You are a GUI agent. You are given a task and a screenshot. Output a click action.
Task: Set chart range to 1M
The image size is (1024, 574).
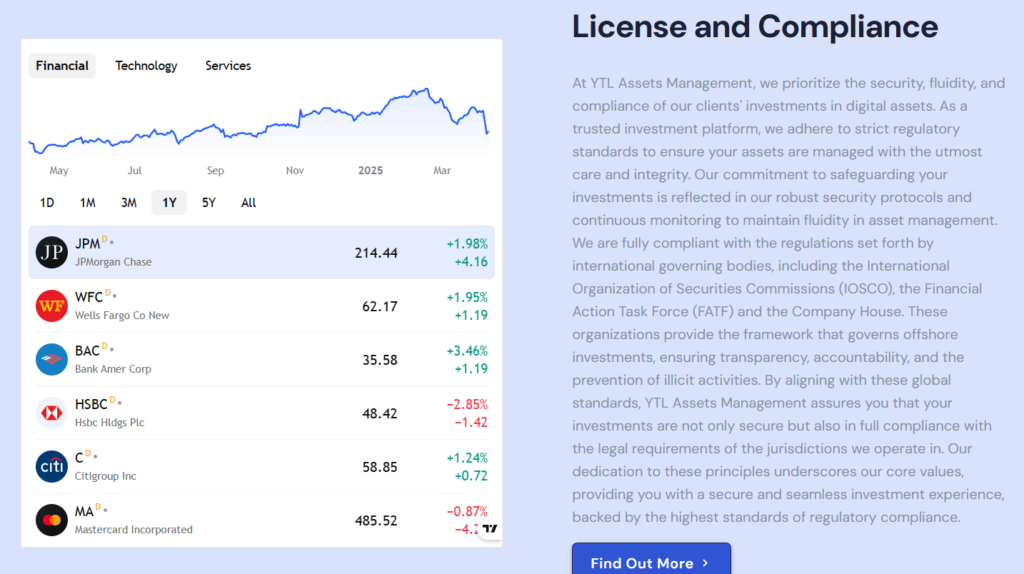pyautogui.click(x=88, y=203)
